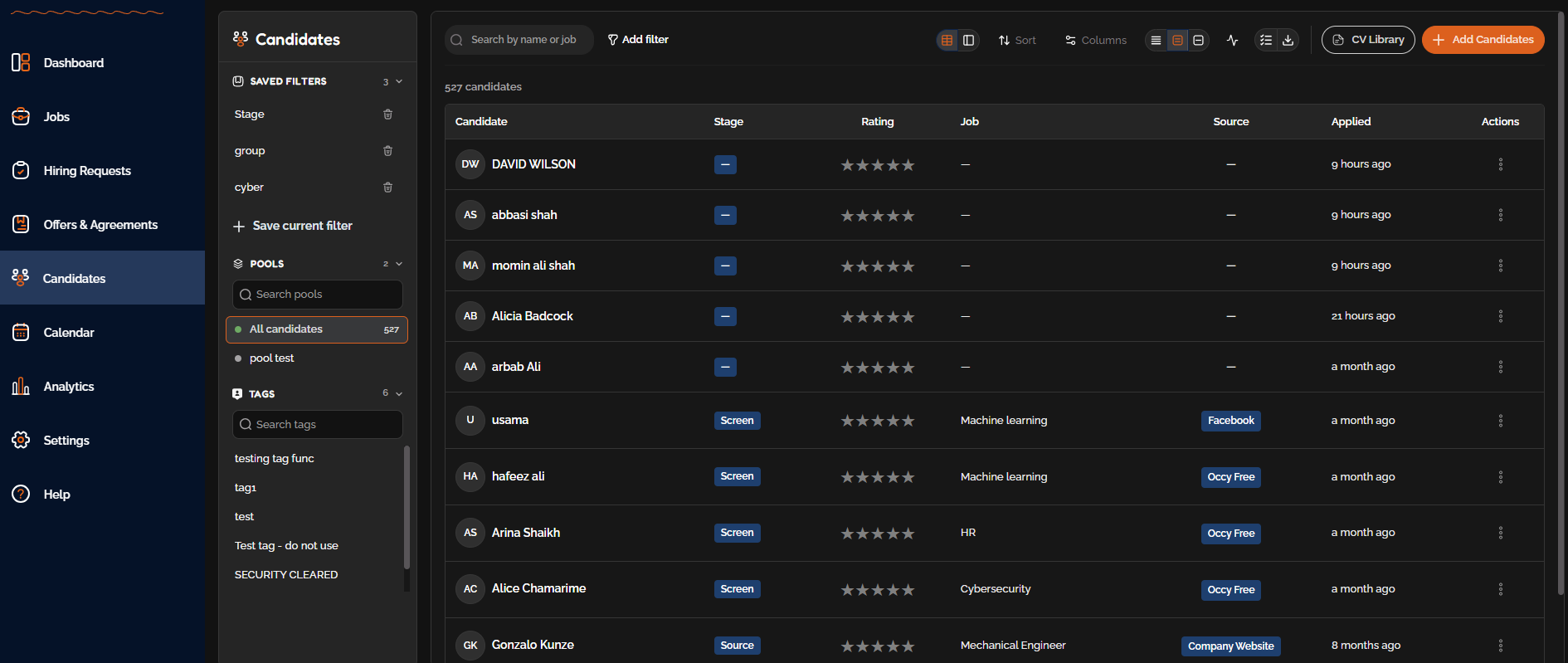
Task: Open the checklist bulk-select icon
Action: tap(1266, 40)
